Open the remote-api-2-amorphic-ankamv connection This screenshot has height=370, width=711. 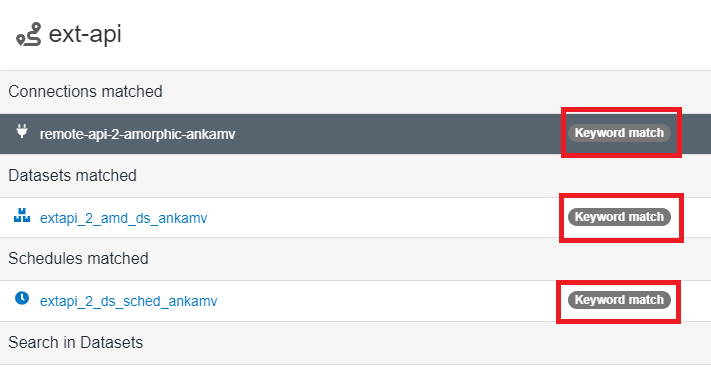(137, 134)
